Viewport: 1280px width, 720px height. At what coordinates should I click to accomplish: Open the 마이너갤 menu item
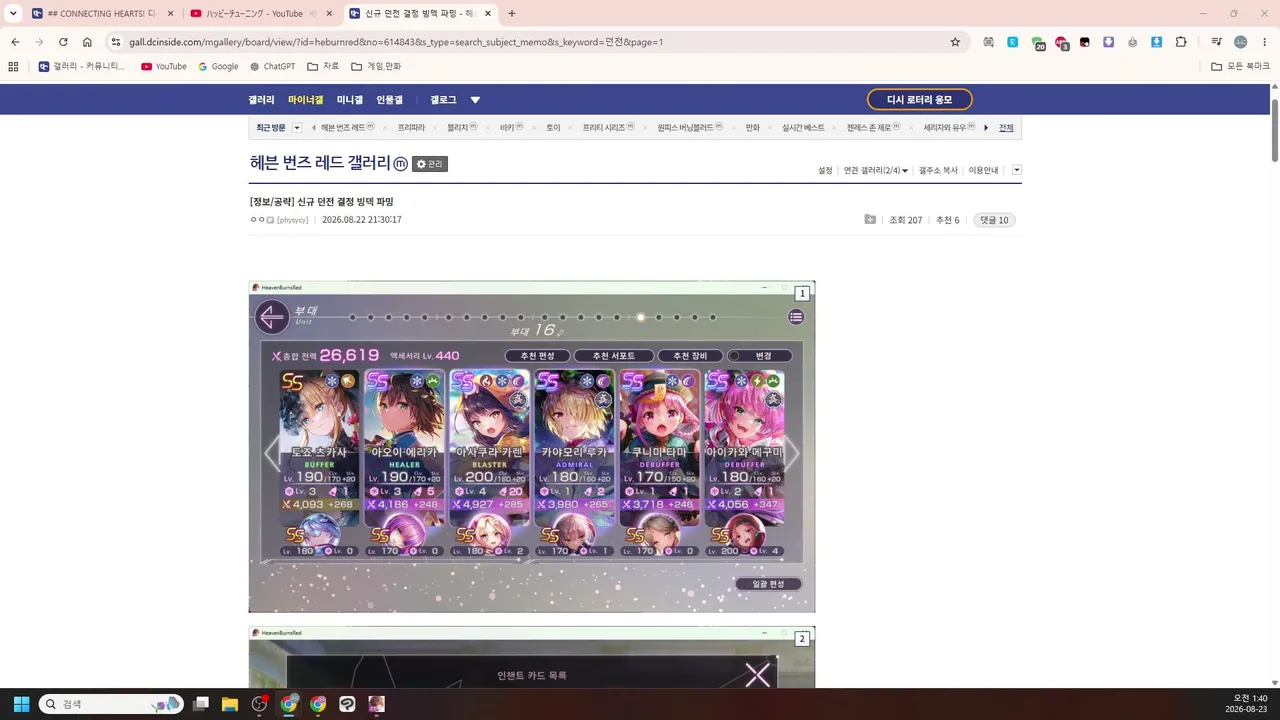(305, 100)
